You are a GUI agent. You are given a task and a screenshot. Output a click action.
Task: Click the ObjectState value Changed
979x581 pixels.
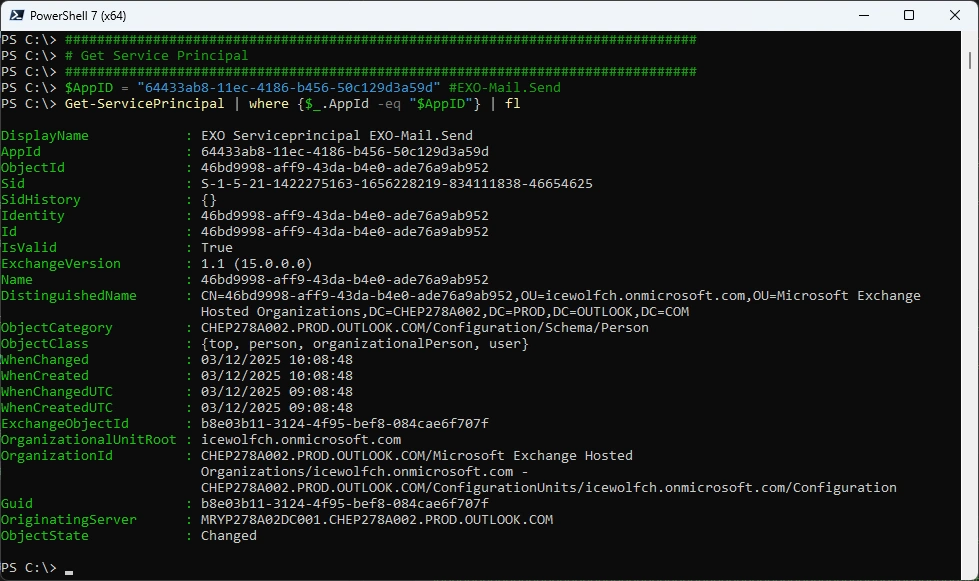(228, 536)
